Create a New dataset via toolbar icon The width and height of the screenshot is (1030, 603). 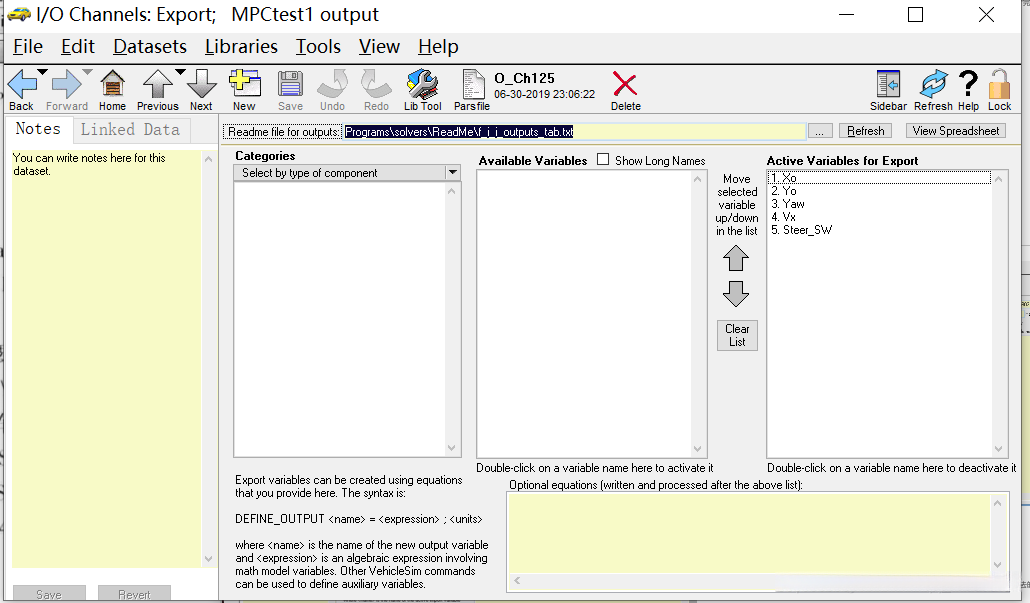(x=244, y=85)
